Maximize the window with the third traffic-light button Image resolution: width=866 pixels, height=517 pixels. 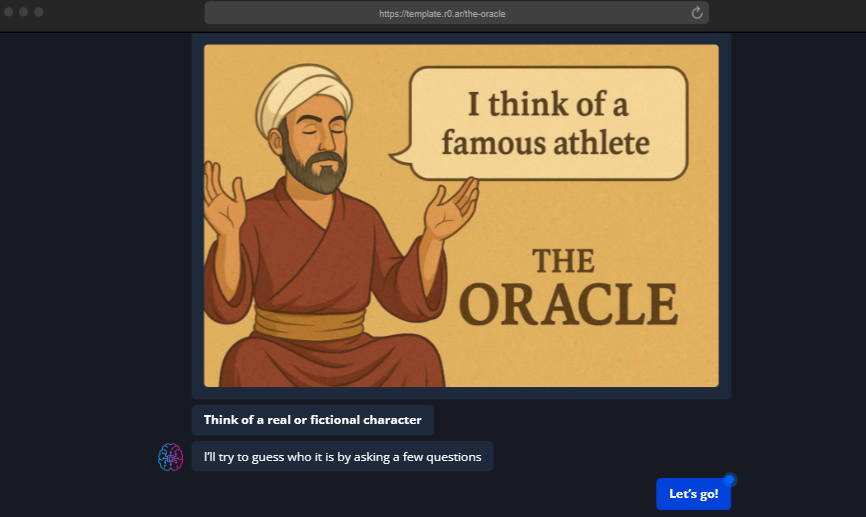click(x=39, y=12)
